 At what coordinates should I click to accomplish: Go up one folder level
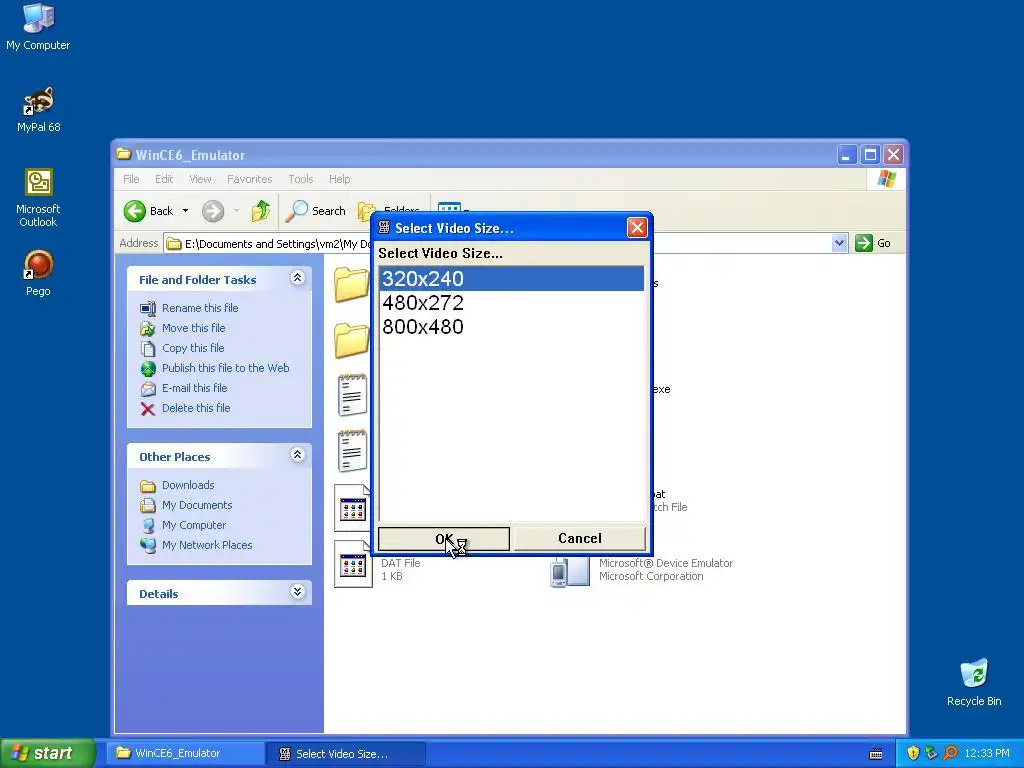click(x=261, y=211)
